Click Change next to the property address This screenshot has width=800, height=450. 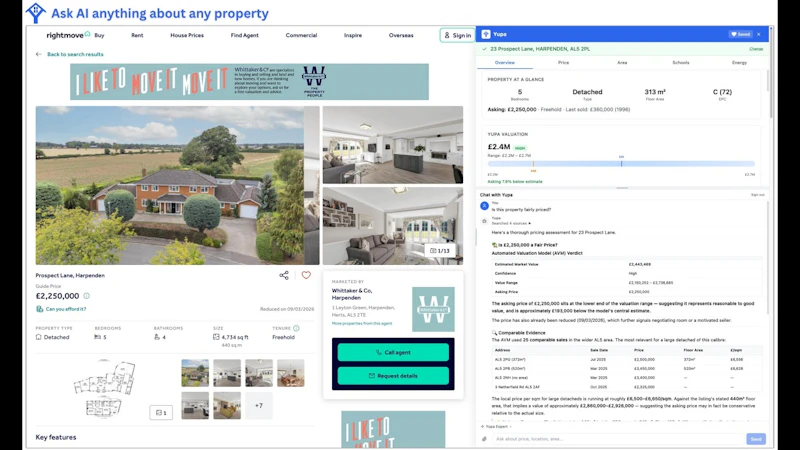[756, 49]
